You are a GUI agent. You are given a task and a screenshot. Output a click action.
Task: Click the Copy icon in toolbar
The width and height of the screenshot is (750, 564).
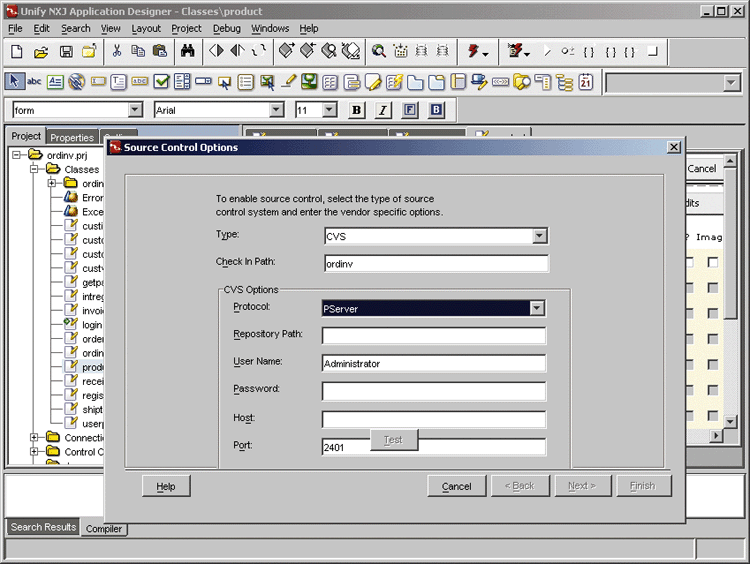coord(138,51)
